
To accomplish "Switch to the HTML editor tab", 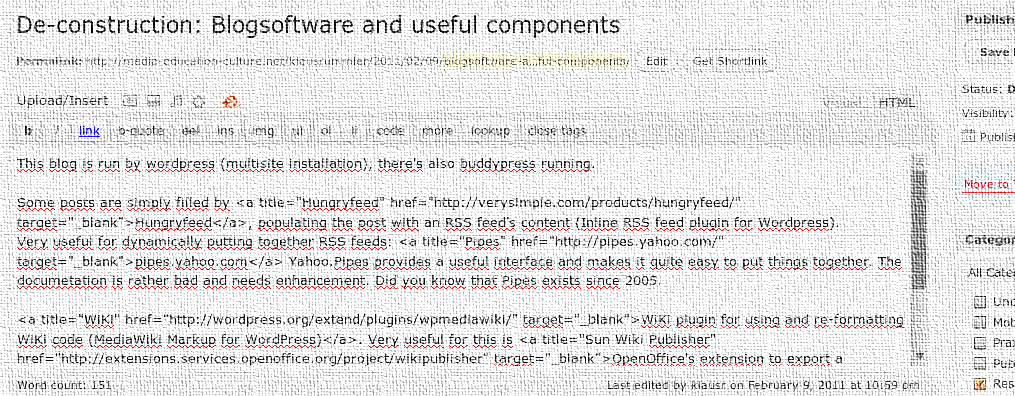I will pos(897,103).
